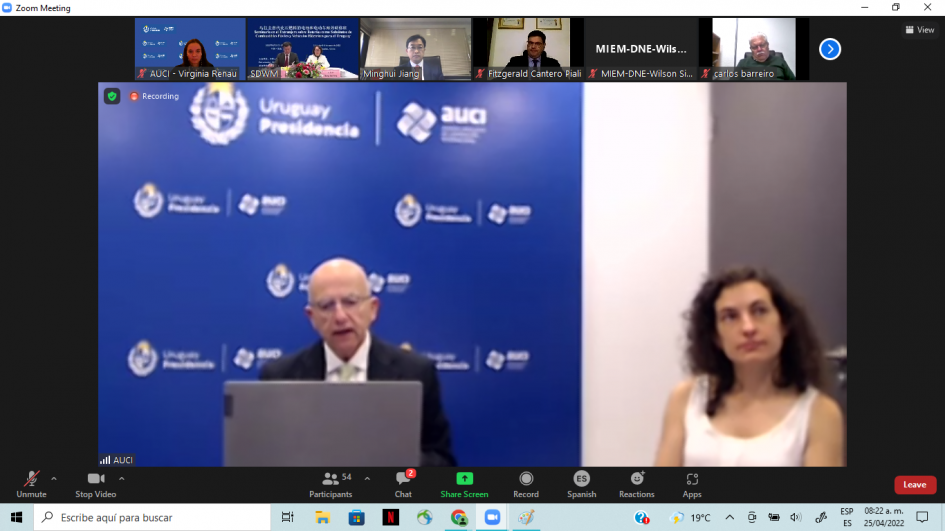Open Task View on taskbar
Image resolution: width=945 pixels, height=531 pixels.
coord(287,517)
